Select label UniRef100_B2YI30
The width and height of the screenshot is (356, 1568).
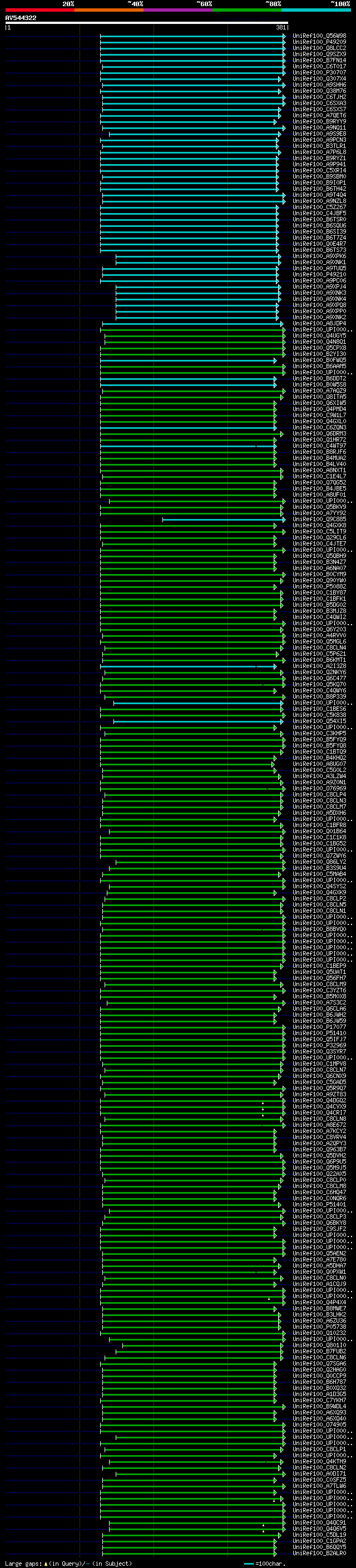(x=319, y=354)
